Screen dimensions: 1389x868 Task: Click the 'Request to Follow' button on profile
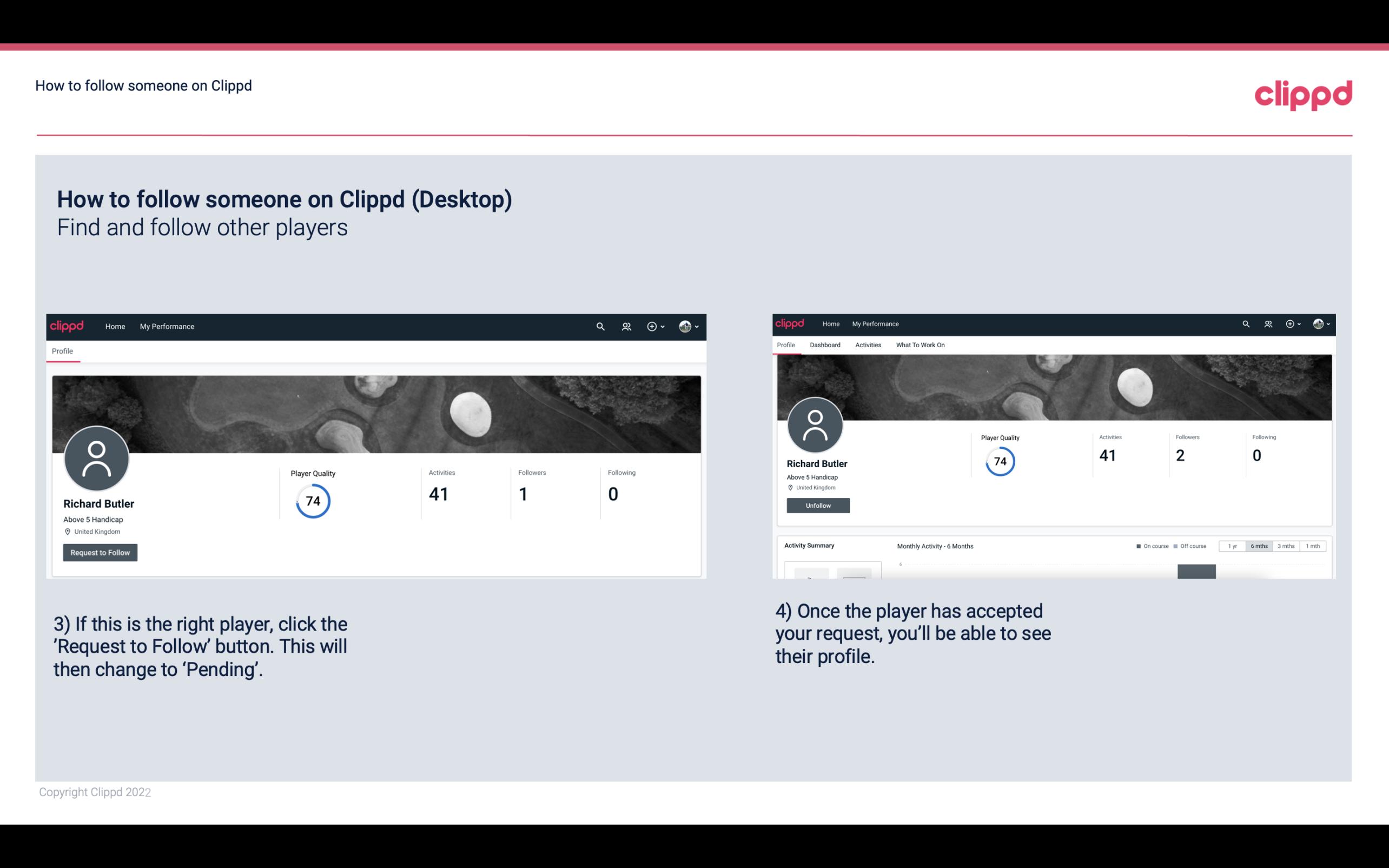pyautogui.click(x=100, y=552)
